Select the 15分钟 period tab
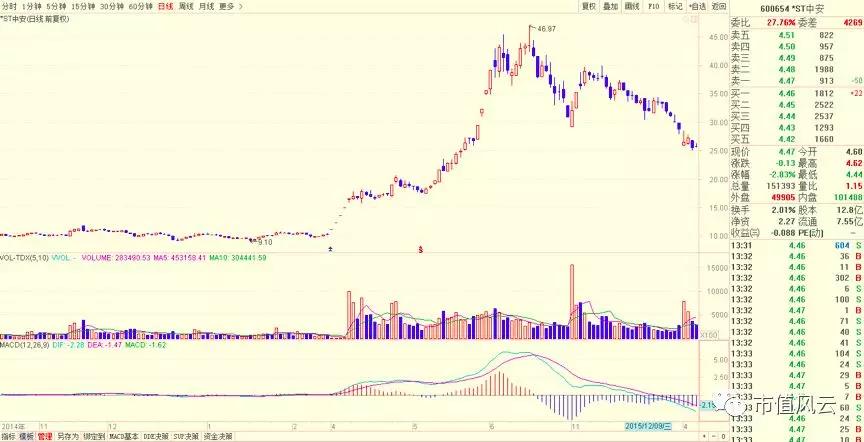The width and height of the screenshot is (864, 442). (83, 7)
